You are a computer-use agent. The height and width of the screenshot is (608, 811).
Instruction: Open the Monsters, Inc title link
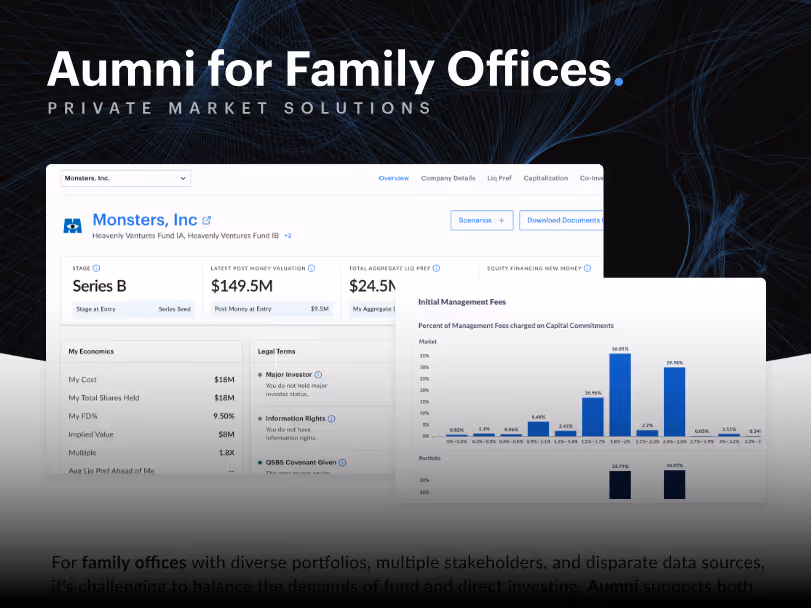click(145, 220)
